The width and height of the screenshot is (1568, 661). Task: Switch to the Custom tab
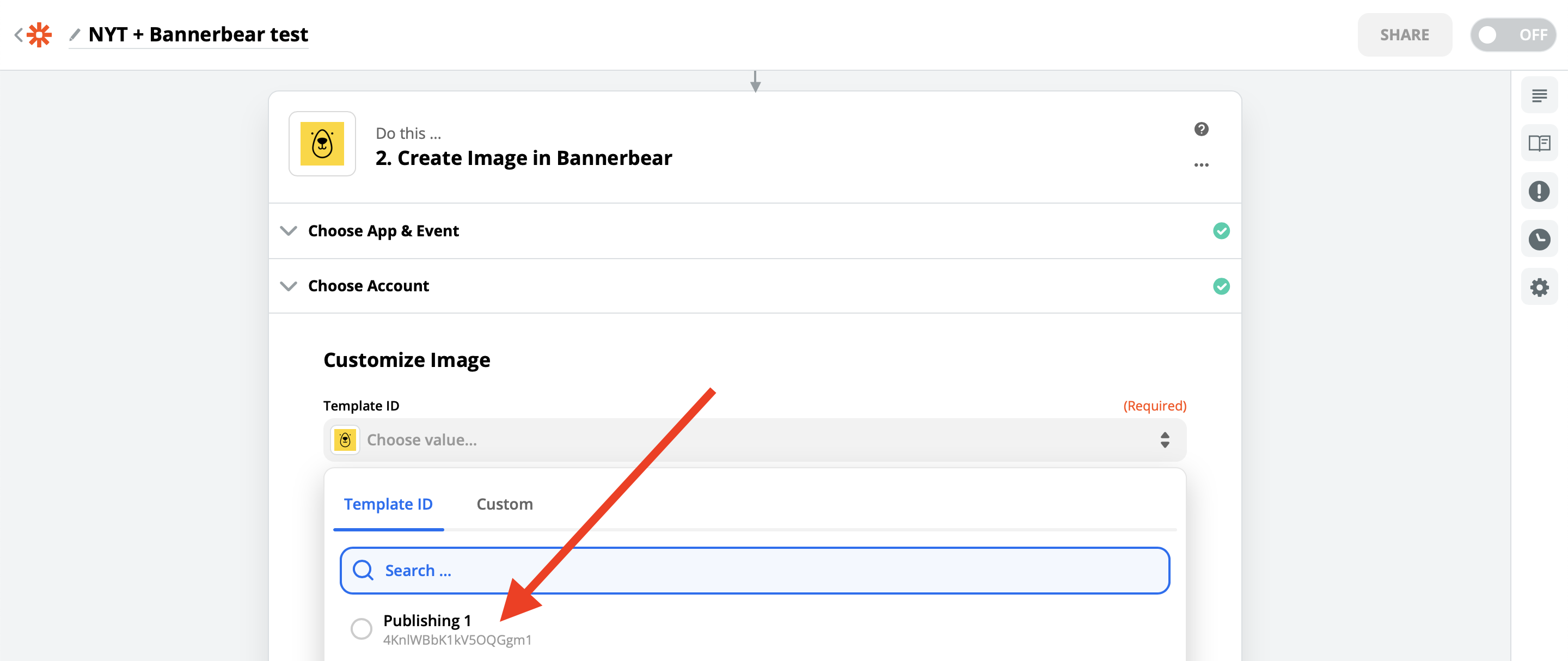[x=504, y=504]
